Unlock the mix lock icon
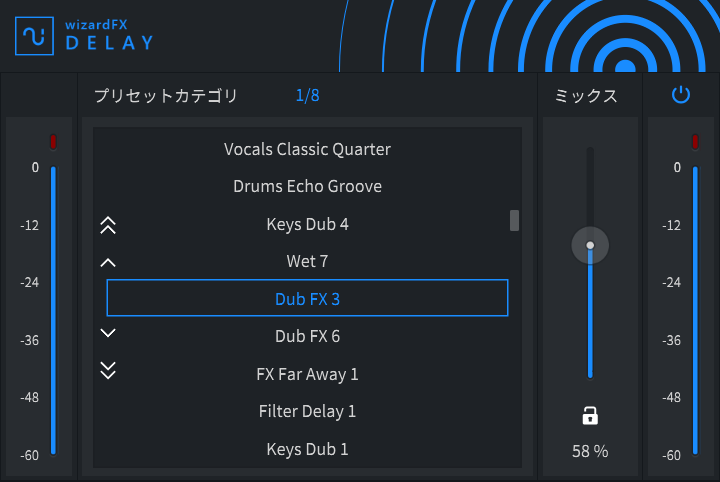 pyautogui.click(x=590, y=415)
